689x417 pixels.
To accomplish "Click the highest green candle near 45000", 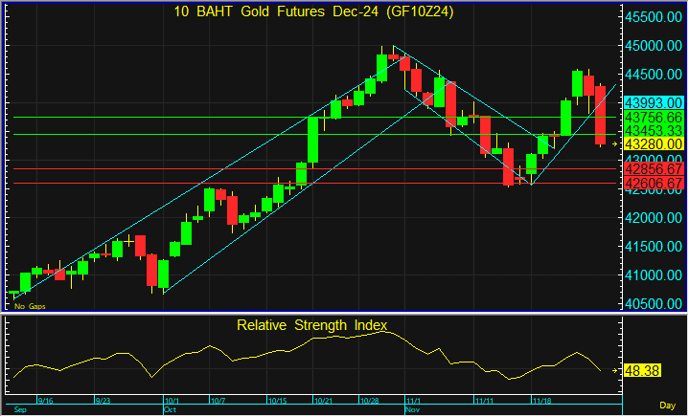I will pos(381,67).
